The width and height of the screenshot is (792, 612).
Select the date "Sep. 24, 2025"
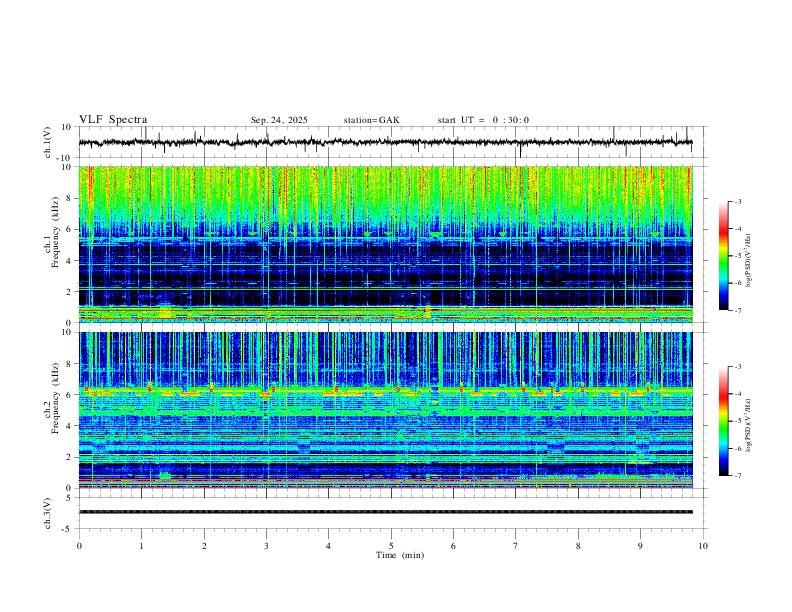pyautogui.click(x=279, y=120)
